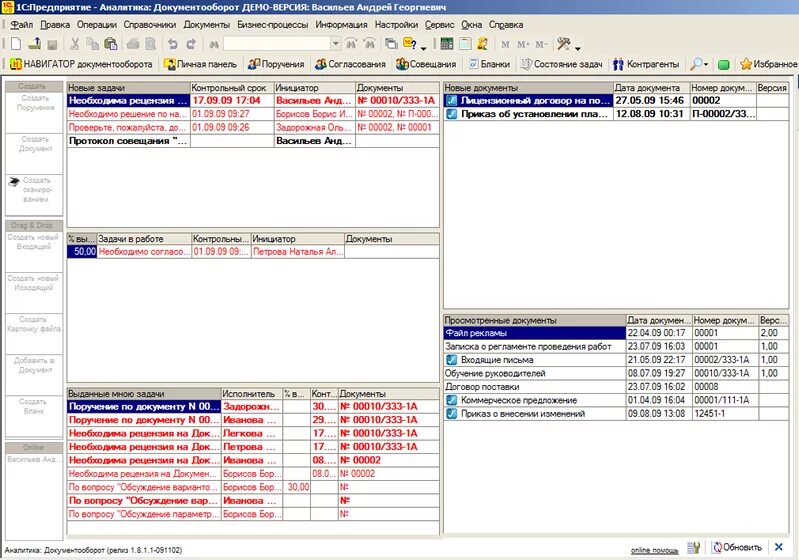Open the Контрагенты toolbar button
799x560 pixels.
pyautogui.click(x=646, y=64)
